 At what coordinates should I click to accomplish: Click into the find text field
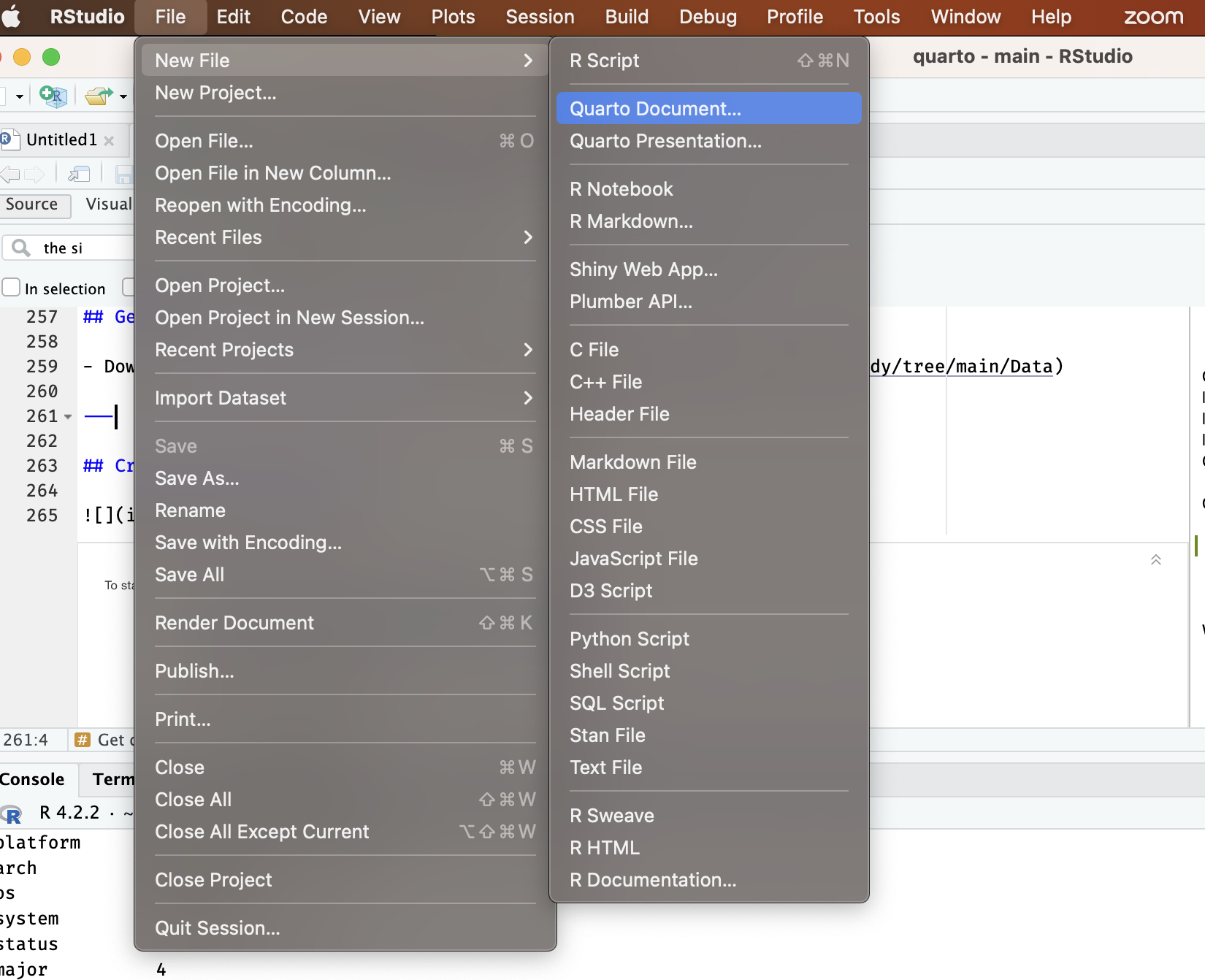(84, 248)
